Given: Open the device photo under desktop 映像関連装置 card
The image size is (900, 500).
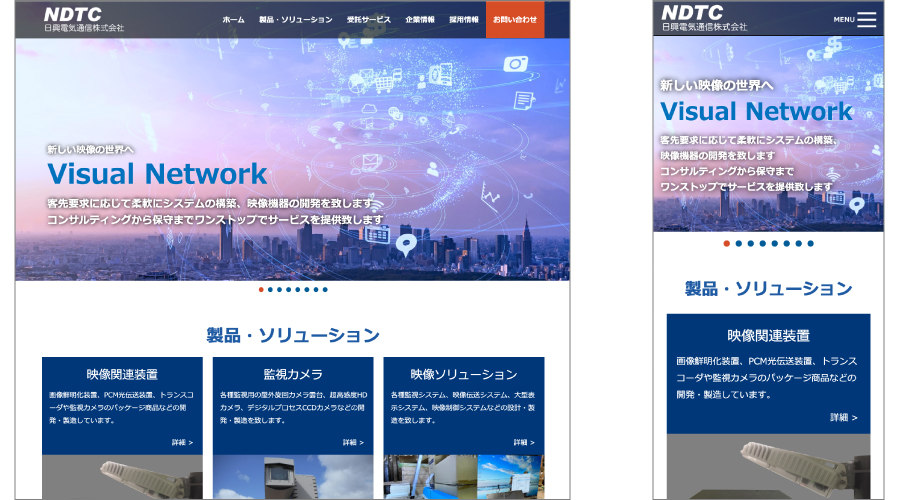Looking at the screenshot, I should point(122,477).
